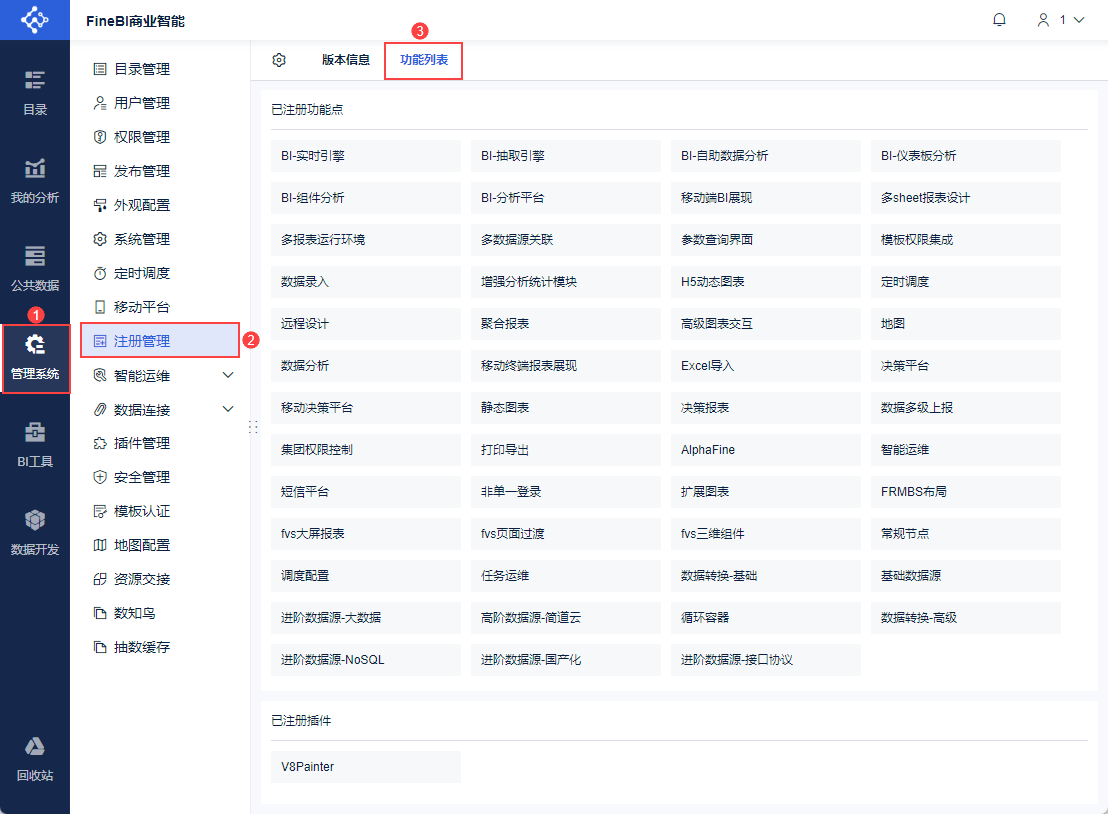Click the 进阶数据源-接口协议 feature item

(766, 660)
